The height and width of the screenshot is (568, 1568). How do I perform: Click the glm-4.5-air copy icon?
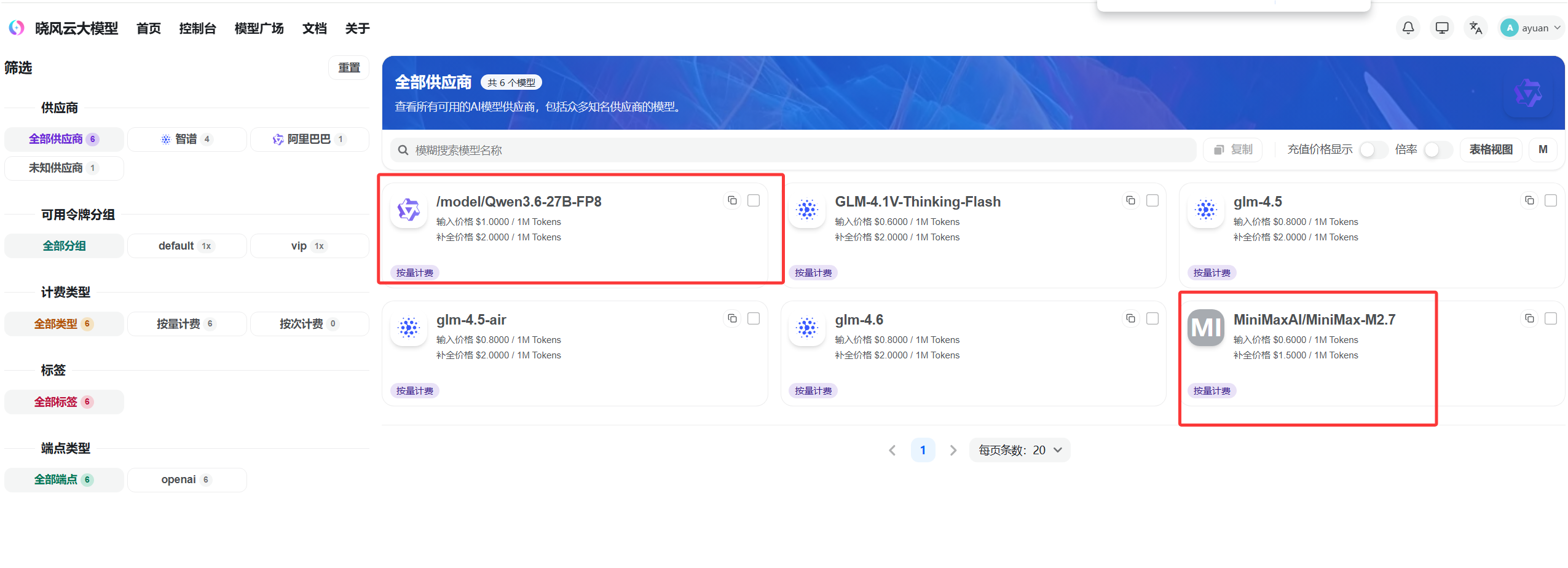point(732,318)
